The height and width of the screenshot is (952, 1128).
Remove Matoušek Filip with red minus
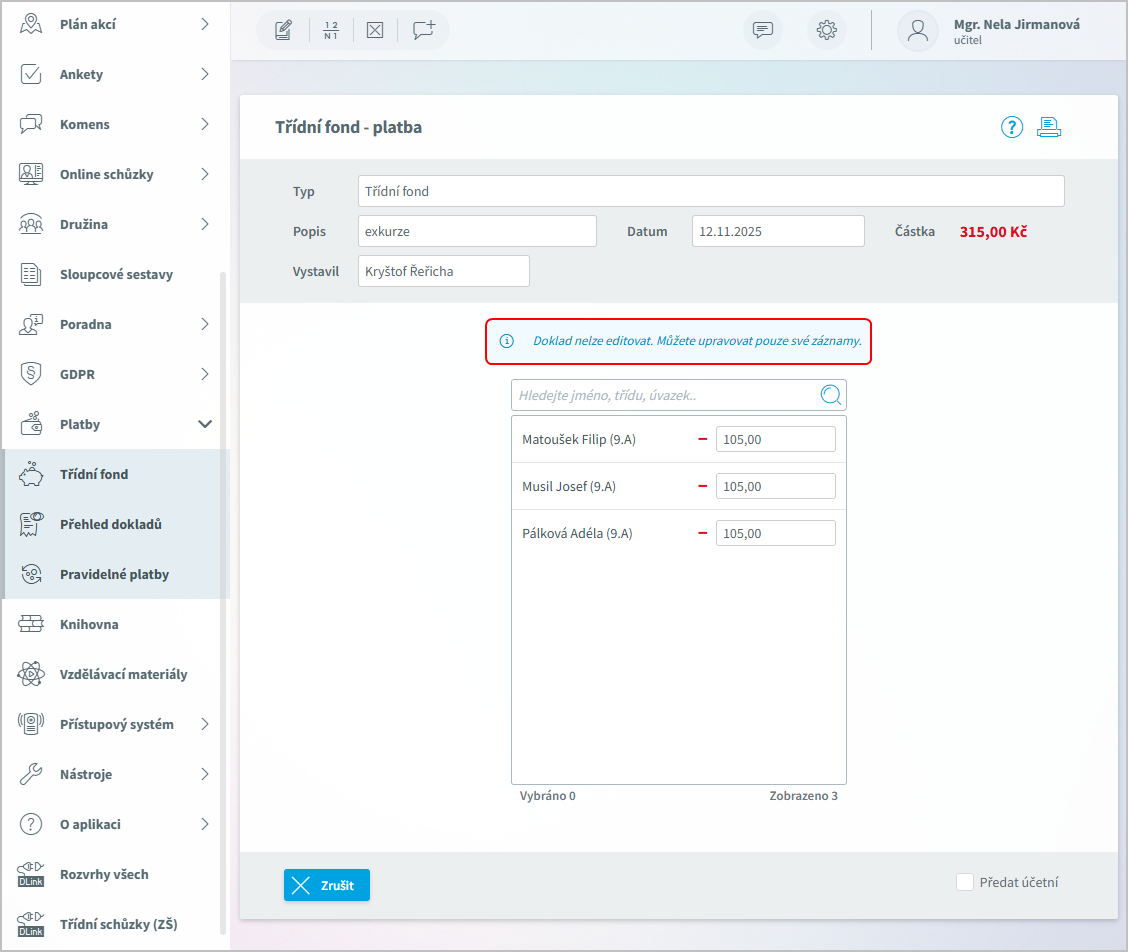click(702, 439)
